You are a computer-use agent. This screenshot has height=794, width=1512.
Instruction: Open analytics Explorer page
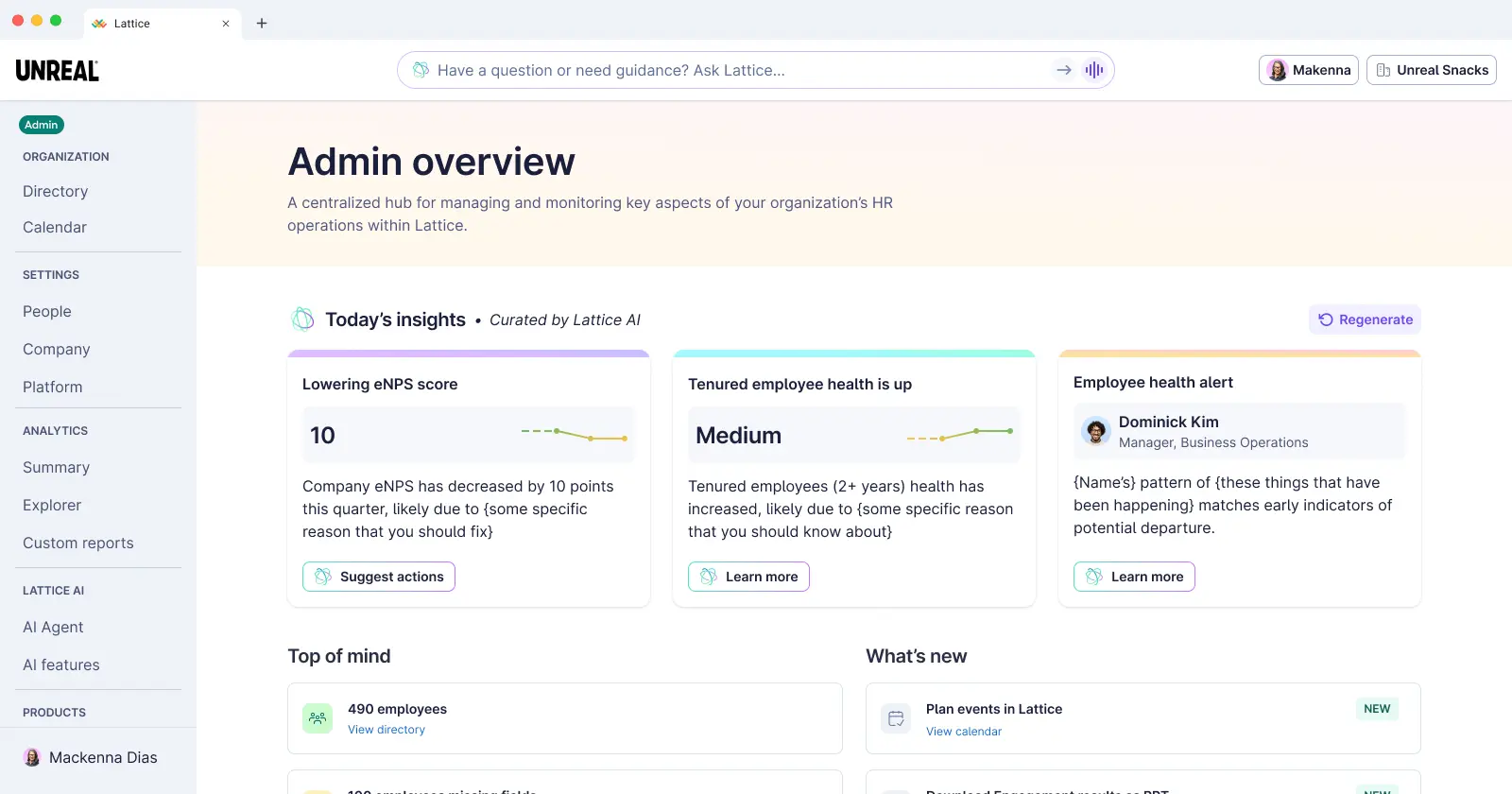tap(52, 505)
